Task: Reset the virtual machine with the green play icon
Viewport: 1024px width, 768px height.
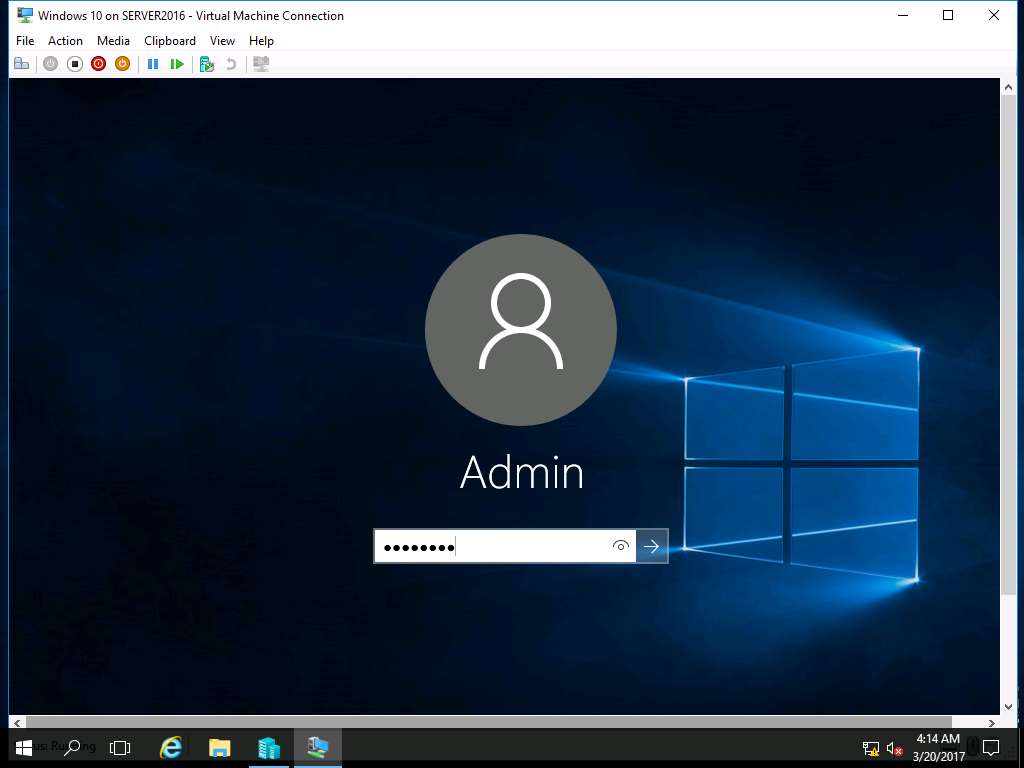Action: pyautogui.click(x=177, y=64)
